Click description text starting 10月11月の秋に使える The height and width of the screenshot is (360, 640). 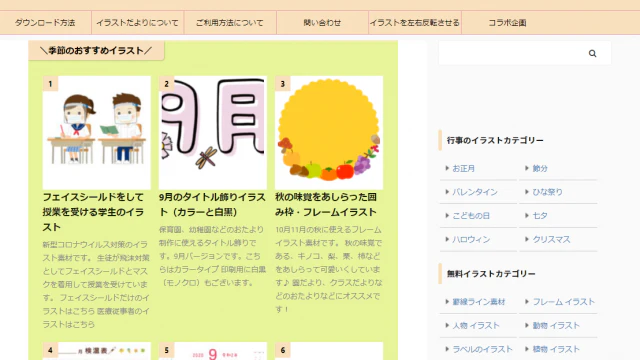(x=329, y=269)
